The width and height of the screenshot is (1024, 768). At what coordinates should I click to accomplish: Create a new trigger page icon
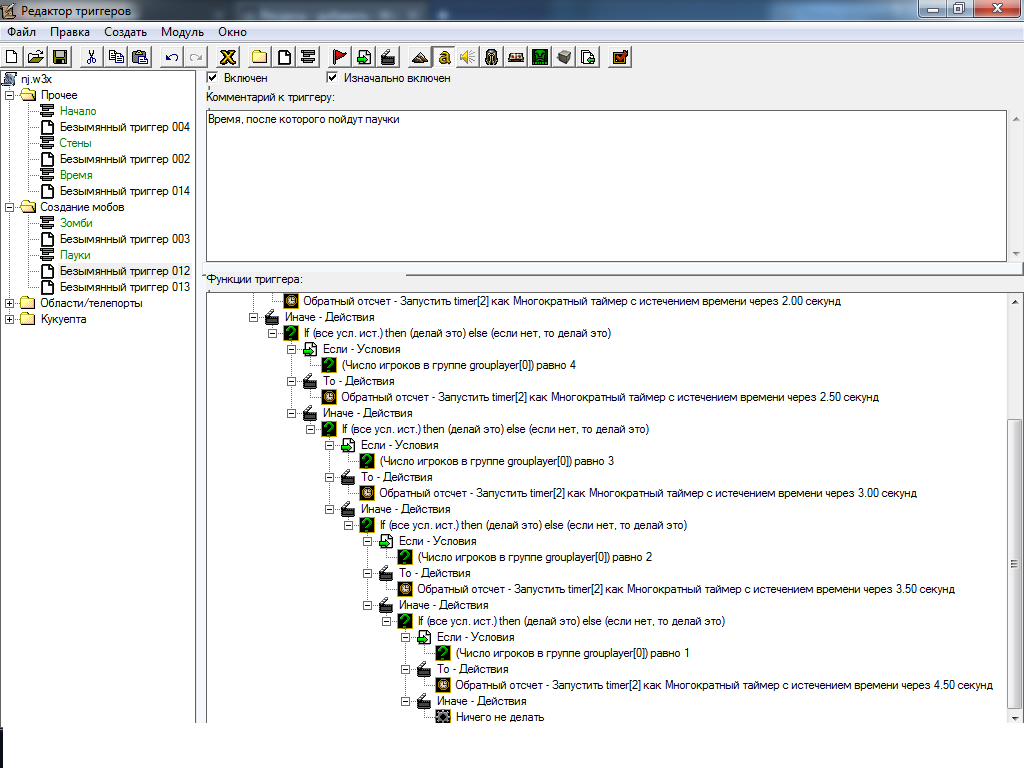coord(284,57)
